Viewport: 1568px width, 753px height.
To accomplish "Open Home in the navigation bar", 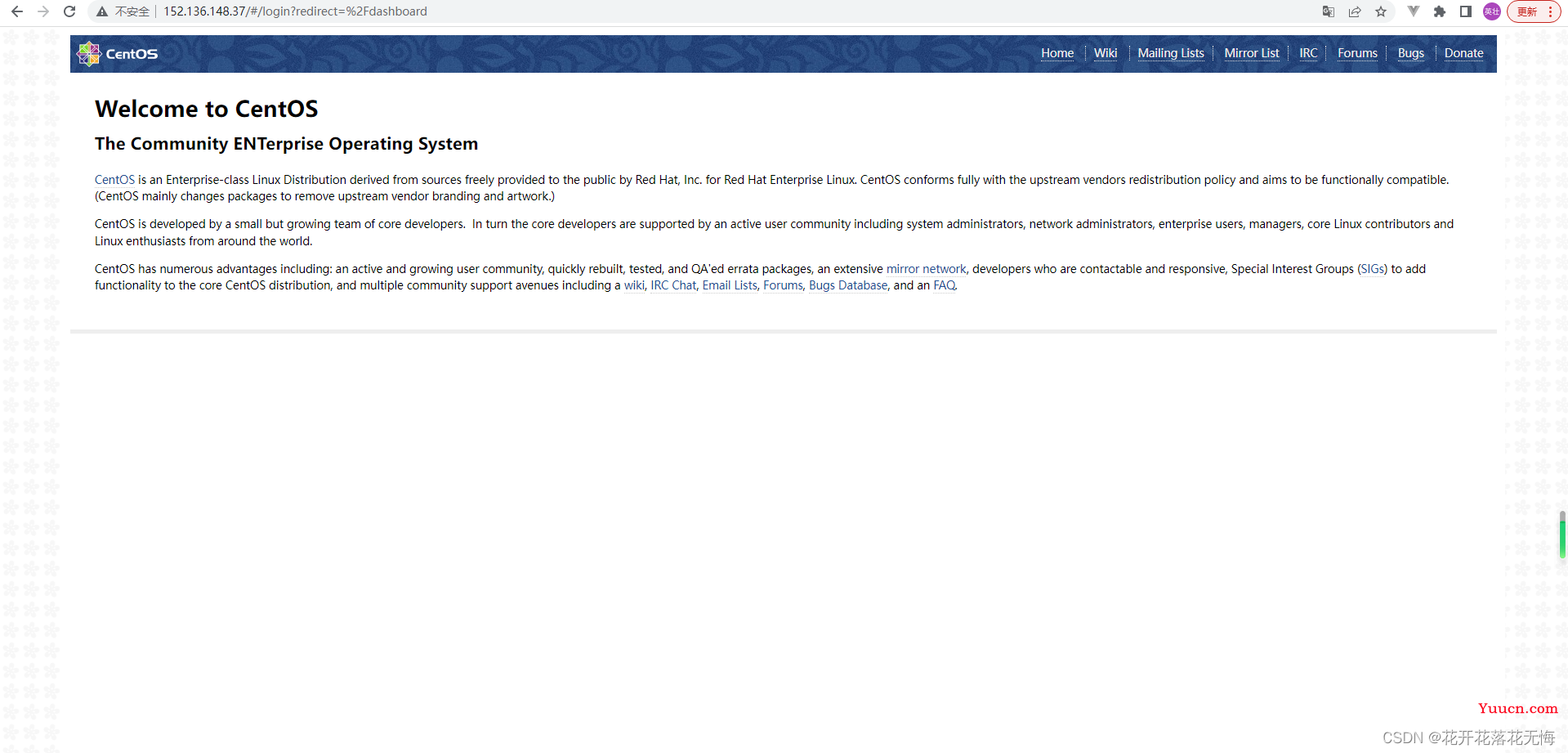I will click(1057, 53).
